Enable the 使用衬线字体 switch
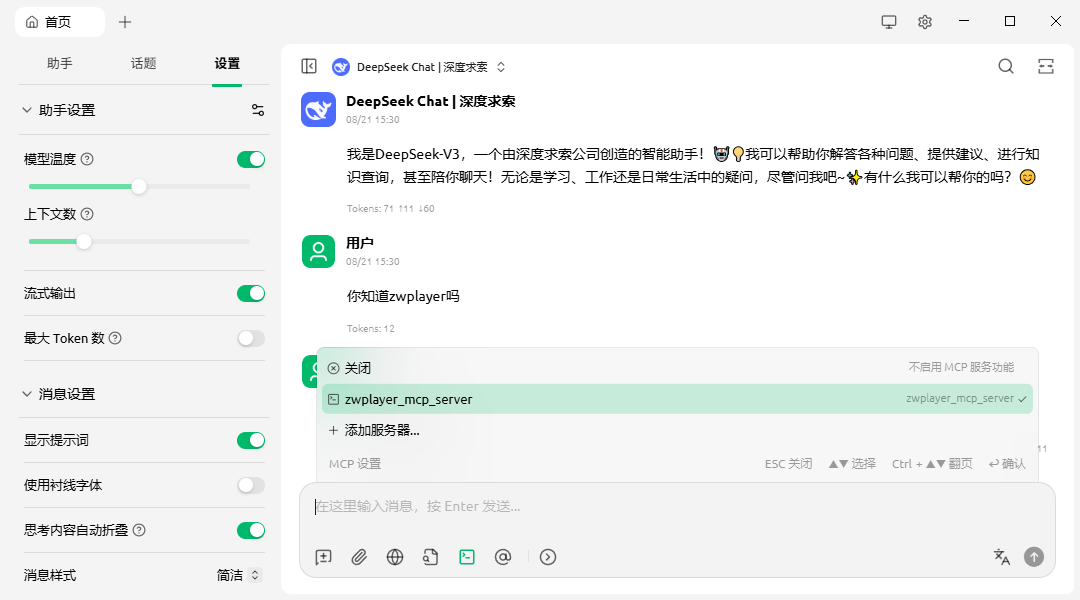The image size is (1080, 600). pos(251,485)
